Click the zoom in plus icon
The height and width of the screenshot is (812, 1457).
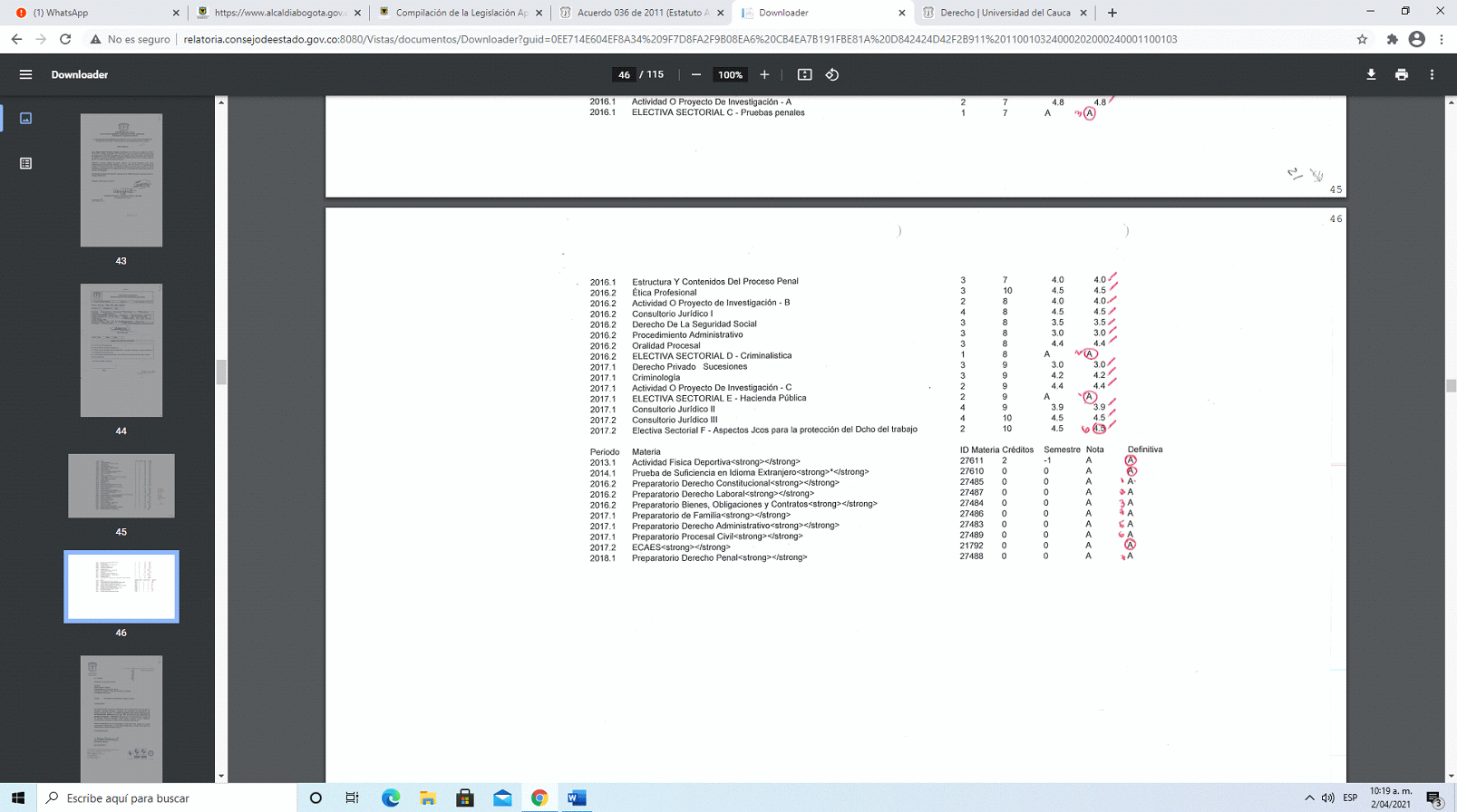[x=764, y=74]
